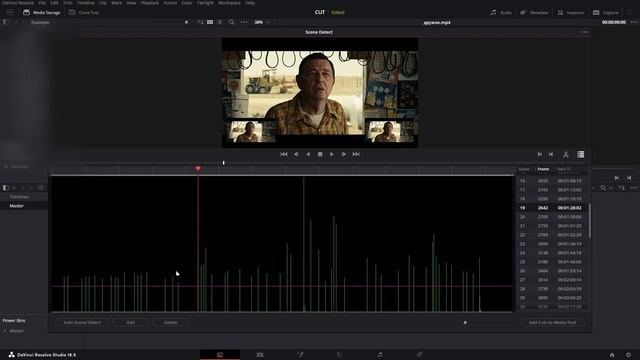640x360 pixels.
Task: Switch media storage to thumbnail view
Action: click(x=210, y=22)
